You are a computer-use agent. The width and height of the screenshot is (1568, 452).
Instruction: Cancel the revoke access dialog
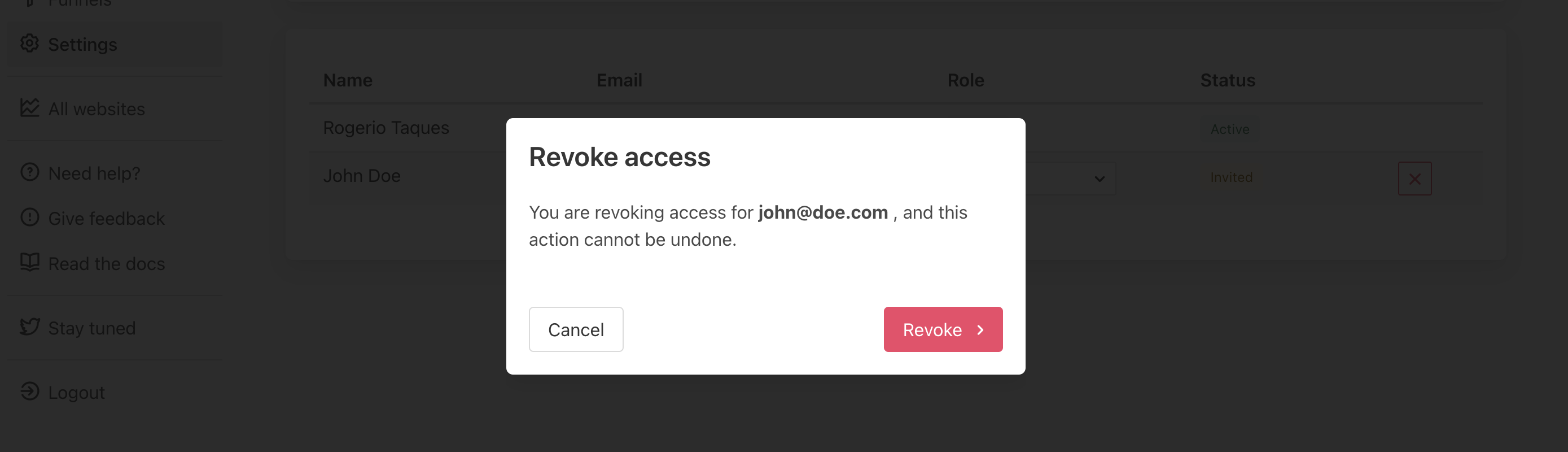(x=575, y=329)
